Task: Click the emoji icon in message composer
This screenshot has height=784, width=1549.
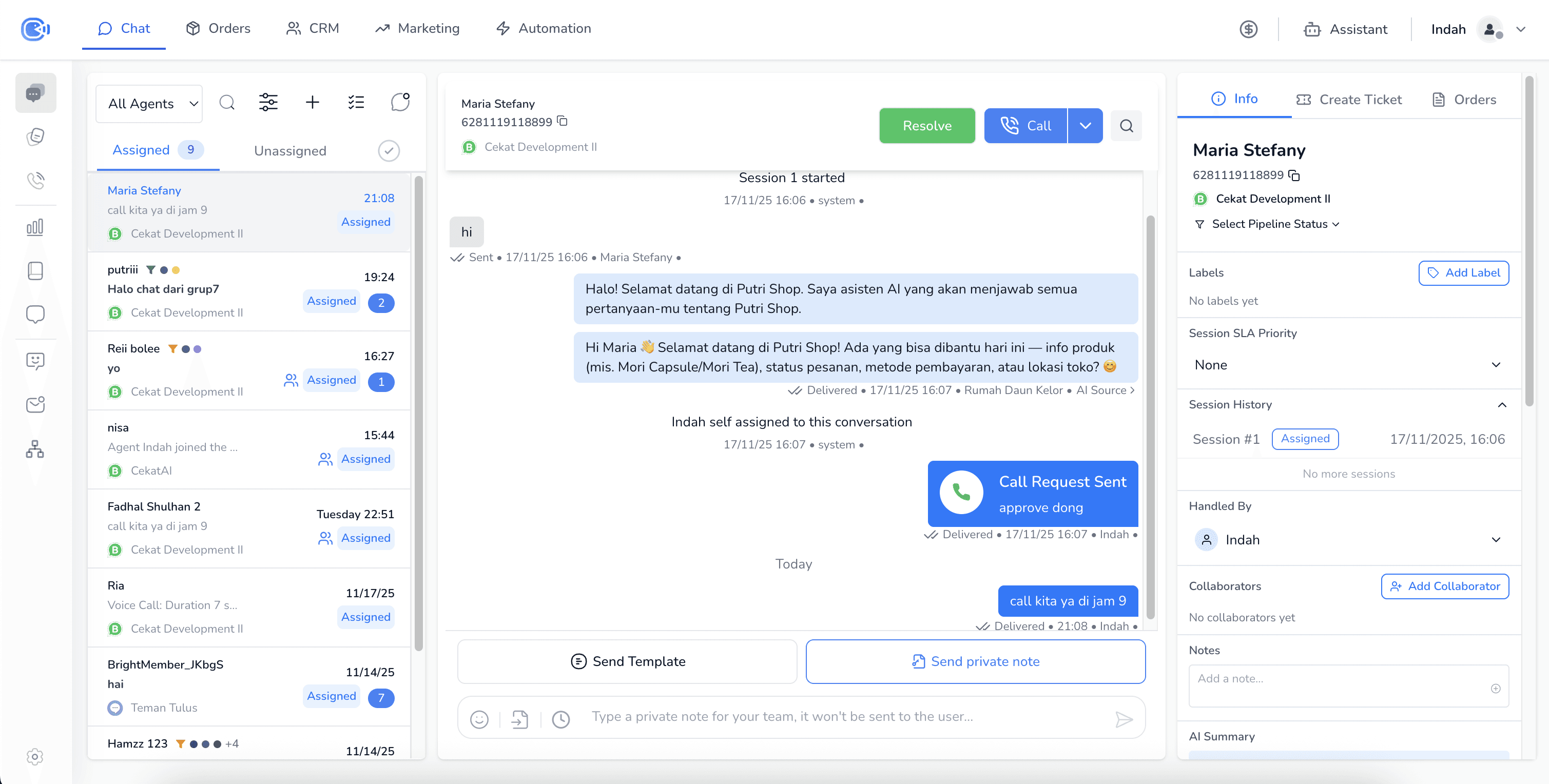Action: pyautogui.click(x=479, y=719)
